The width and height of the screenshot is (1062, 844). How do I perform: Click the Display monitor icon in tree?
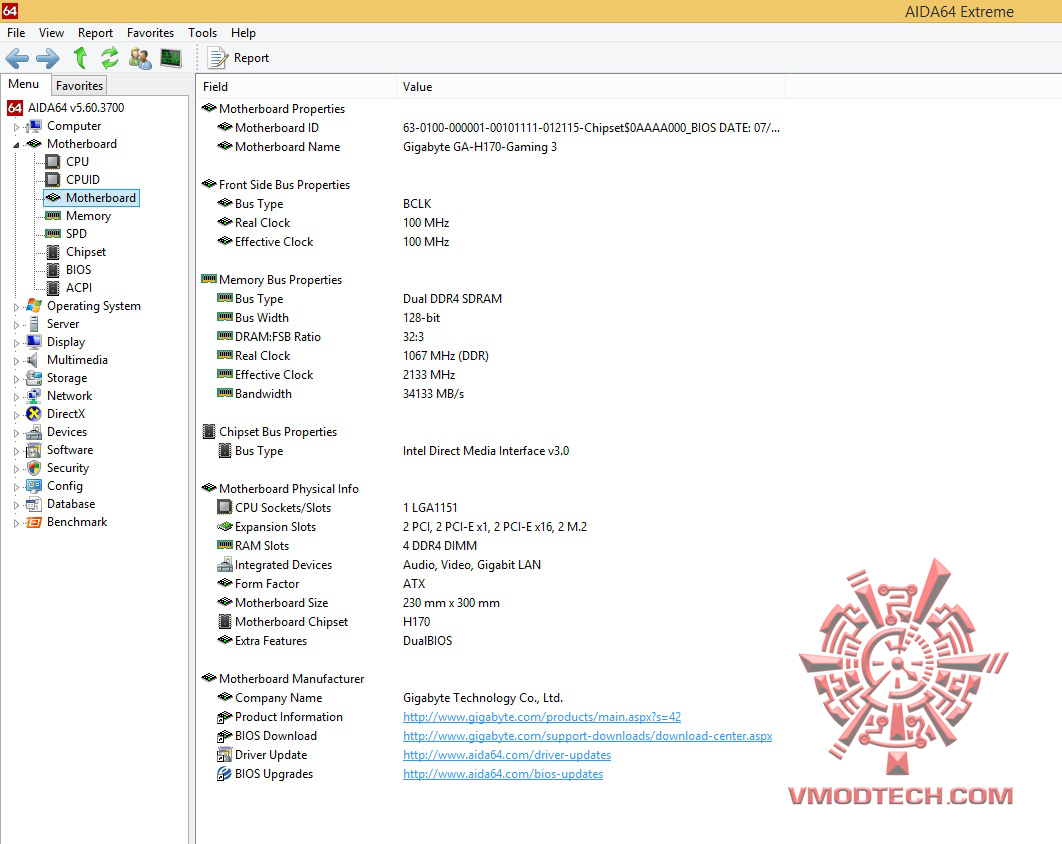(x=34, y=342)
